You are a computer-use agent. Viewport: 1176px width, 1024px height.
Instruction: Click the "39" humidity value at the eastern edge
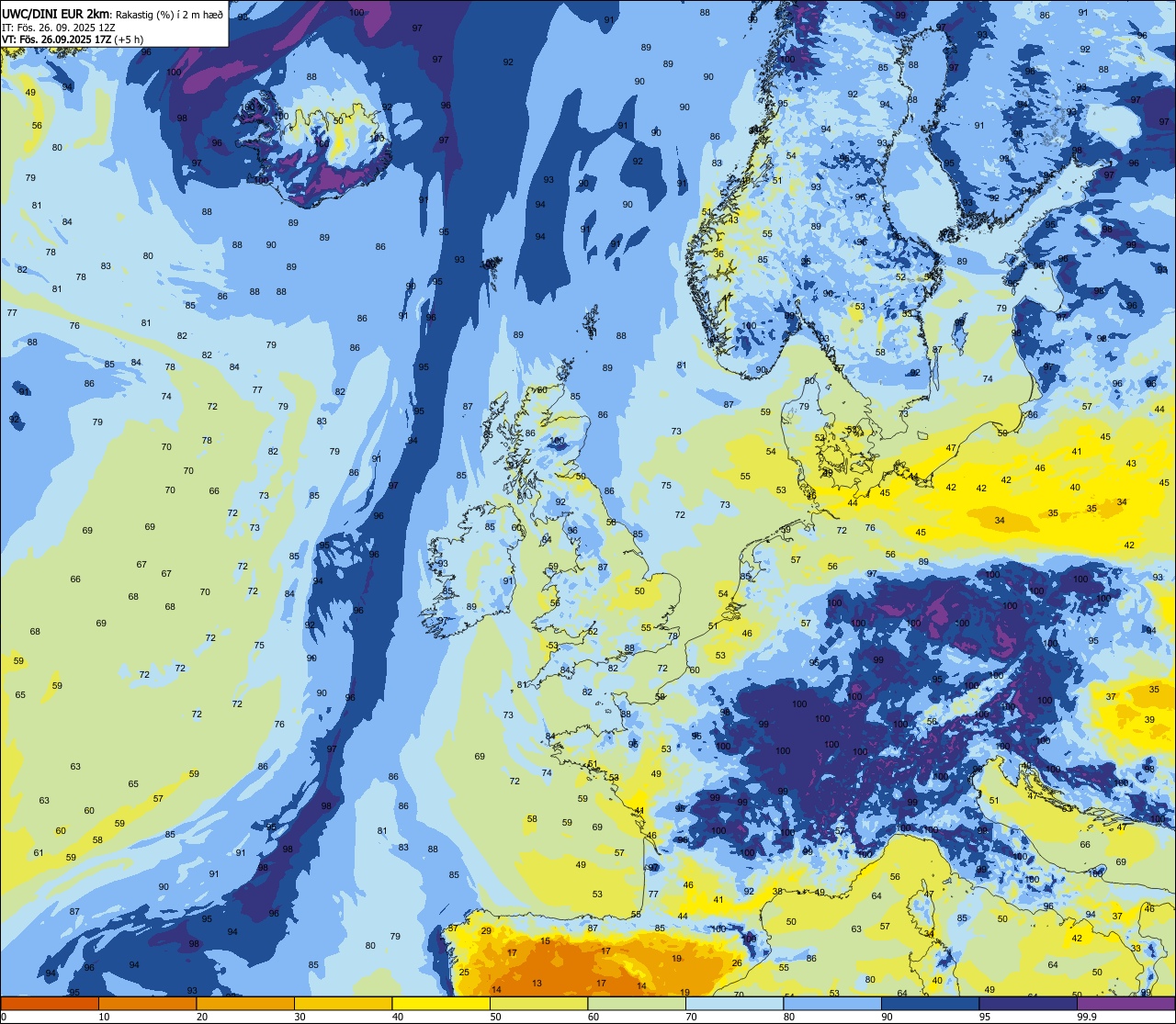[1149, 720]
